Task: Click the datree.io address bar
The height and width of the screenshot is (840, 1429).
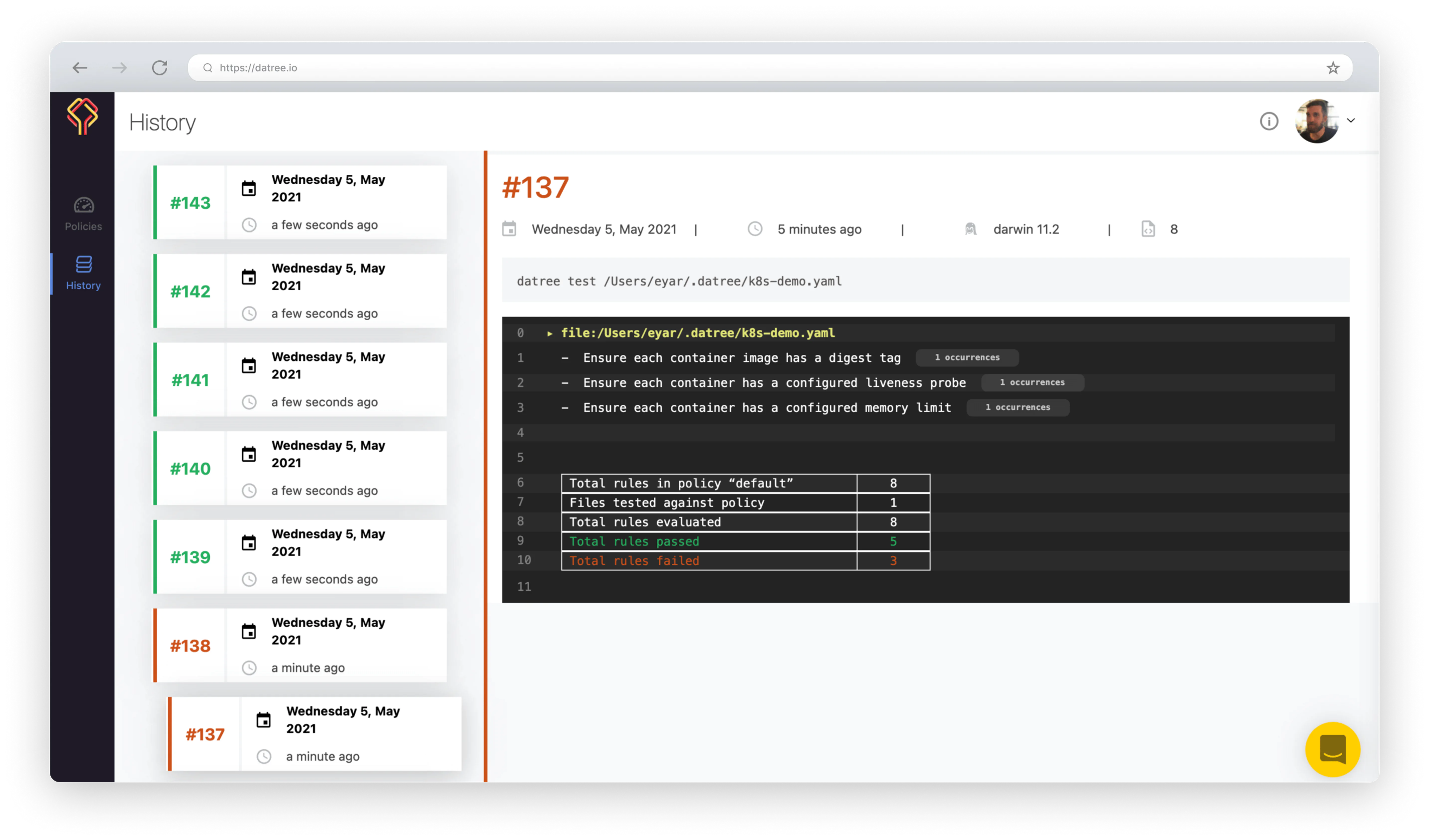Action: point(770,68)
